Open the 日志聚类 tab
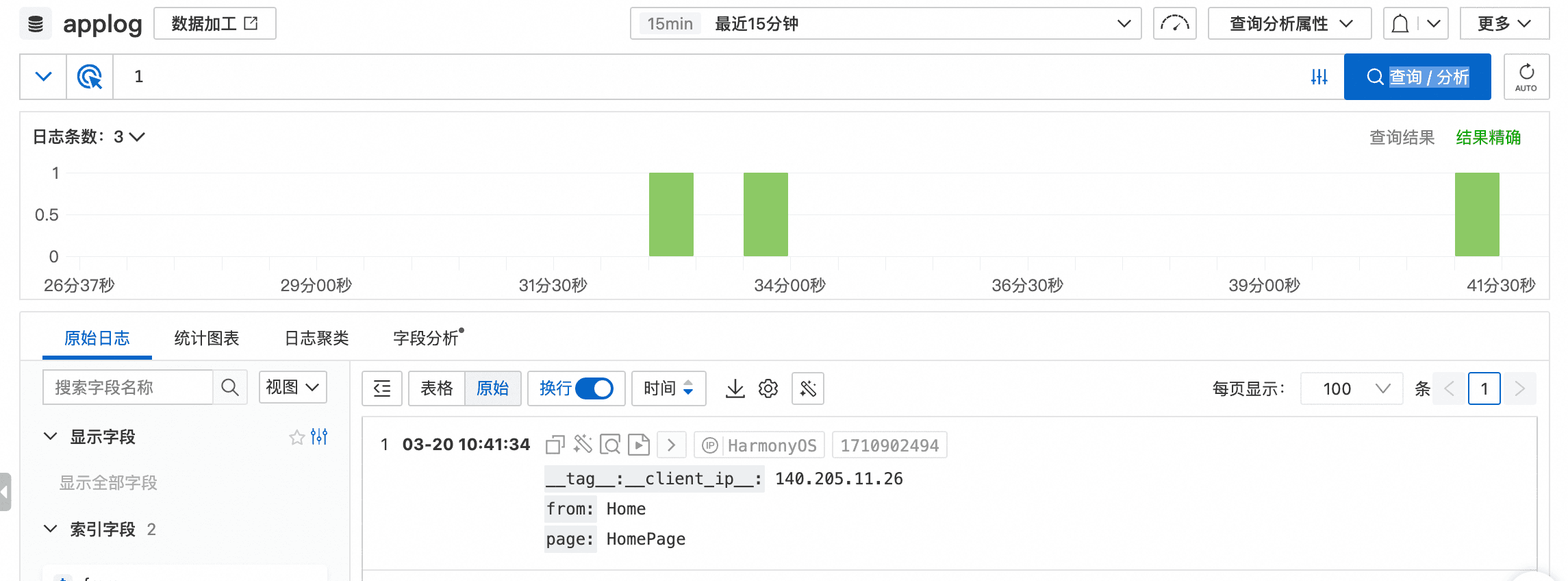The height and width of the screenshot is (581, 1568). point(316,338)
